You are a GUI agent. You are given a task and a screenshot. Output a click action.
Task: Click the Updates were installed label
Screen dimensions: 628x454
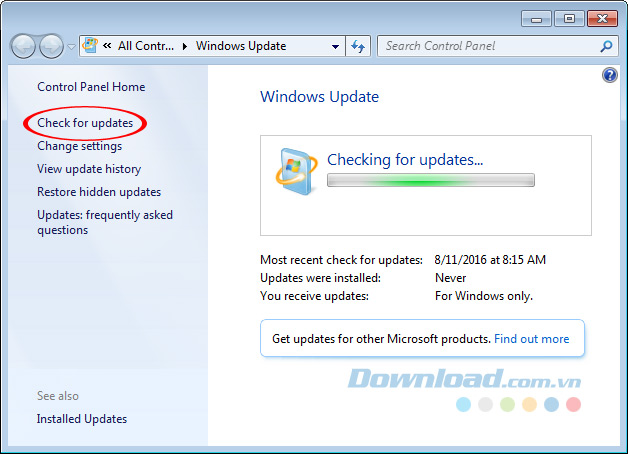(x=320, y=278)
